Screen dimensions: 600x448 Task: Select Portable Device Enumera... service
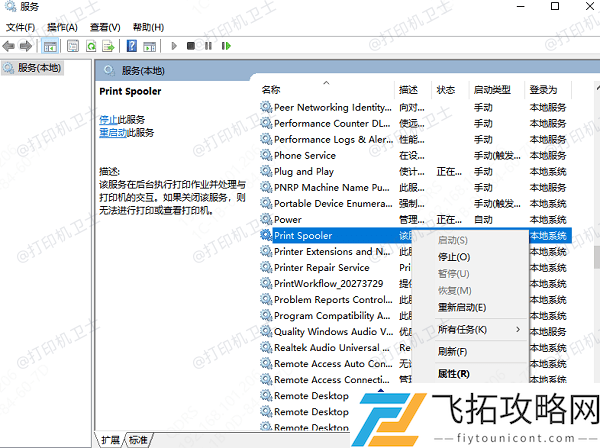[x=415, y=204]
